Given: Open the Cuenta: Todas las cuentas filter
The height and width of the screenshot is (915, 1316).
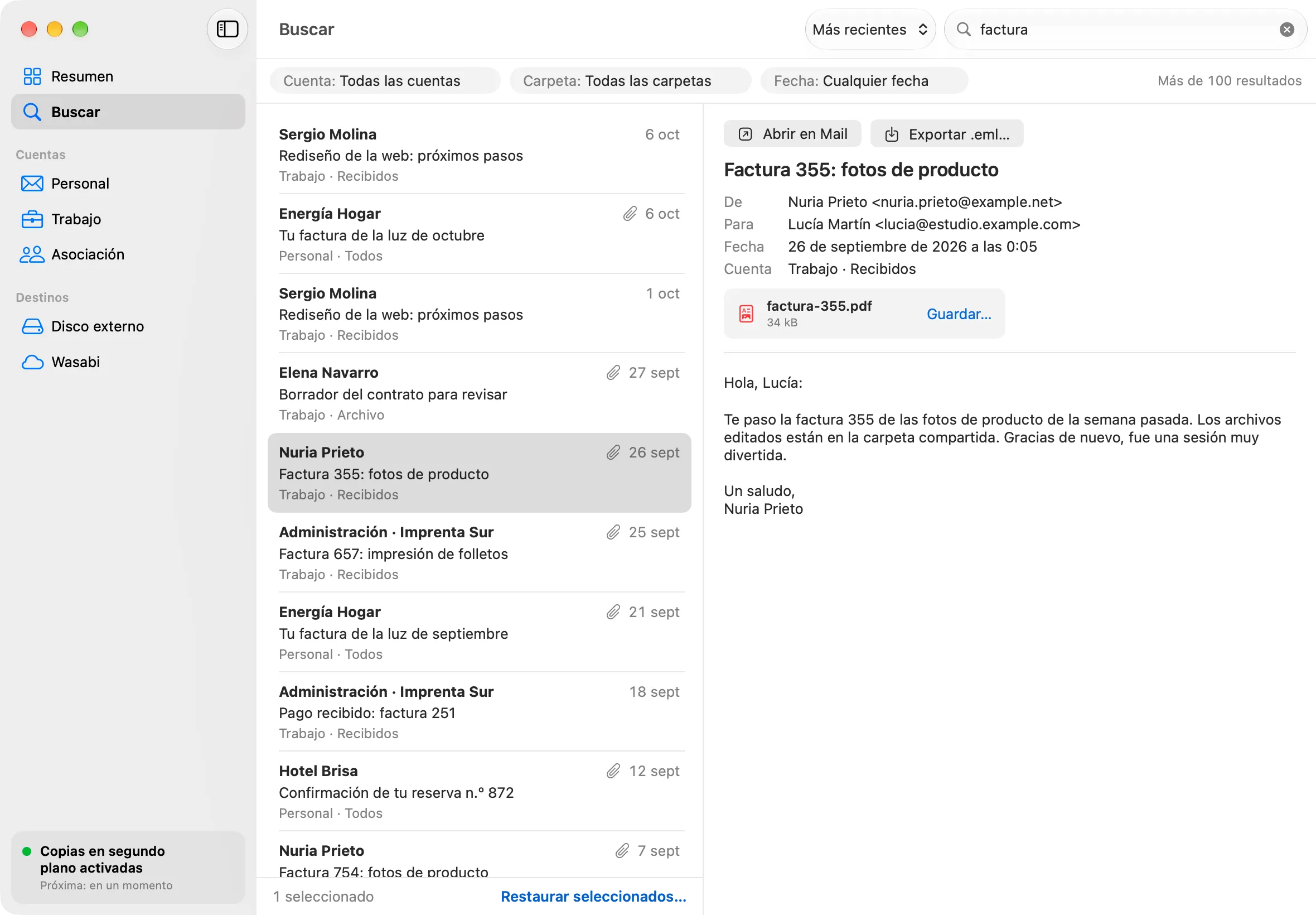Looking at the screenshot, I should coord(385,81).
